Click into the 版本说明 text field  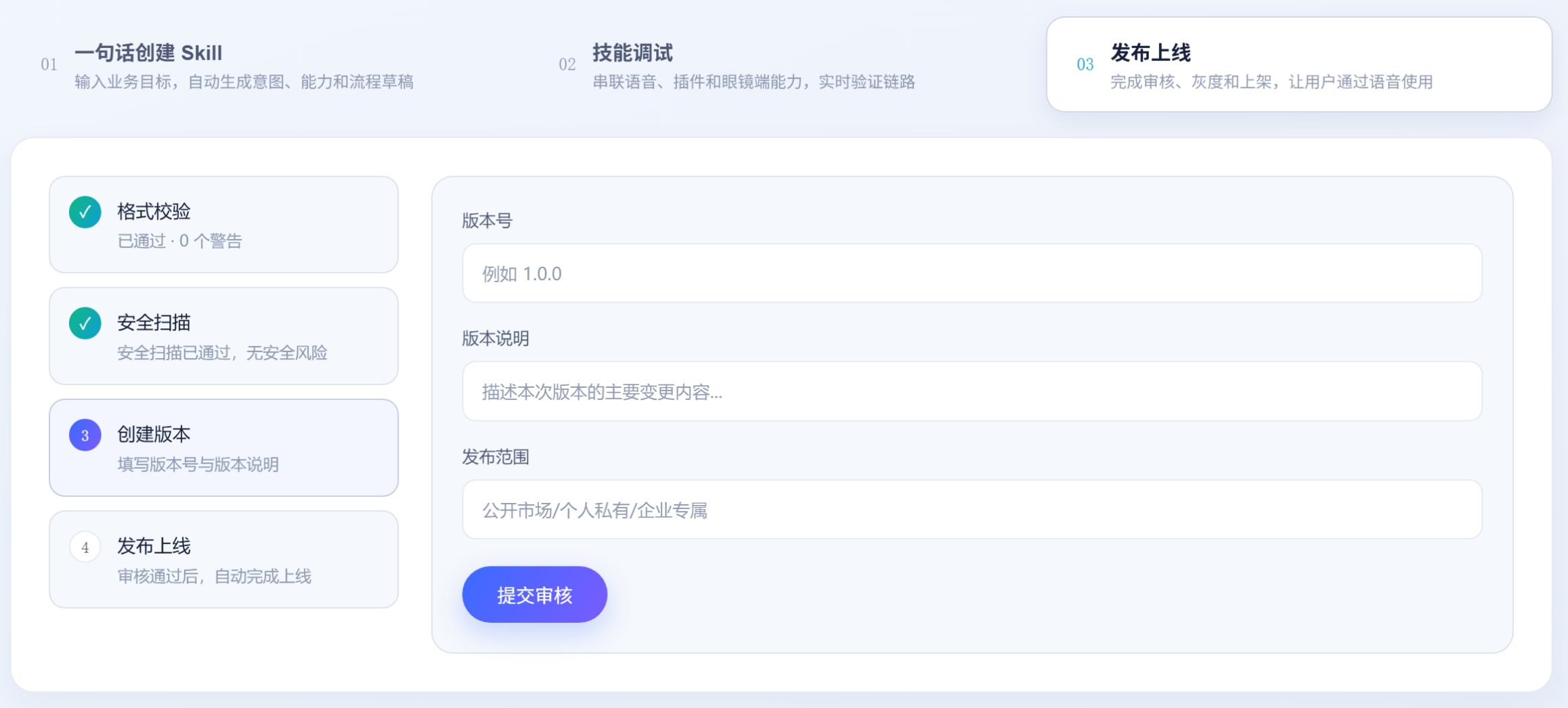coord(972,391)
